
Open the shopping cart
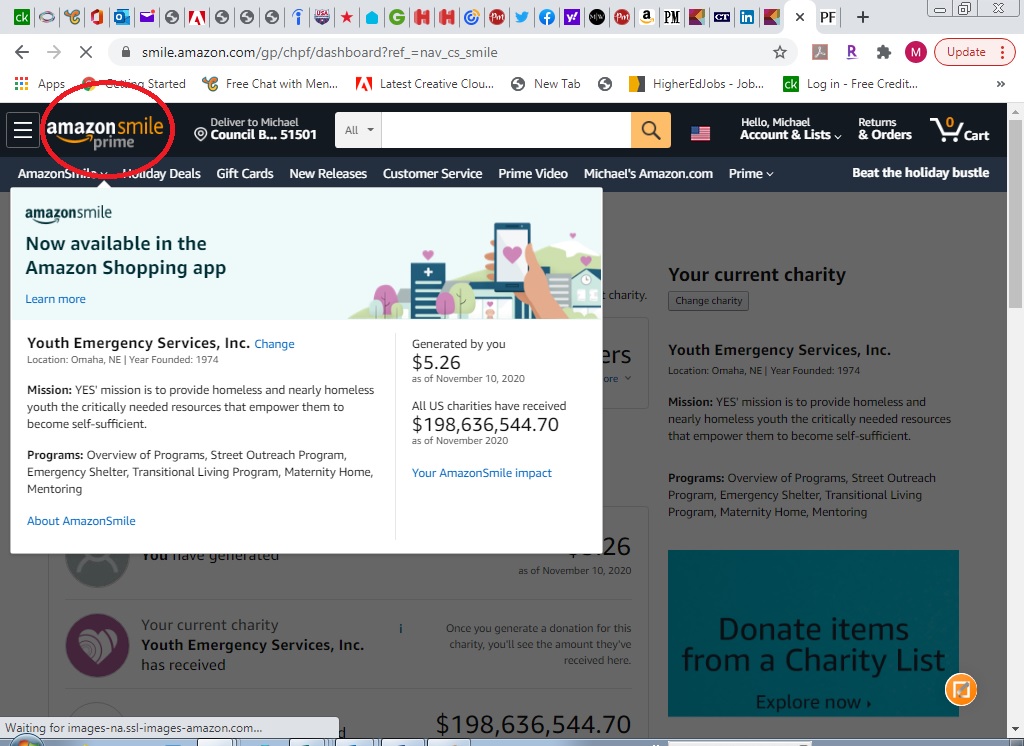click(x=959, y=130)
